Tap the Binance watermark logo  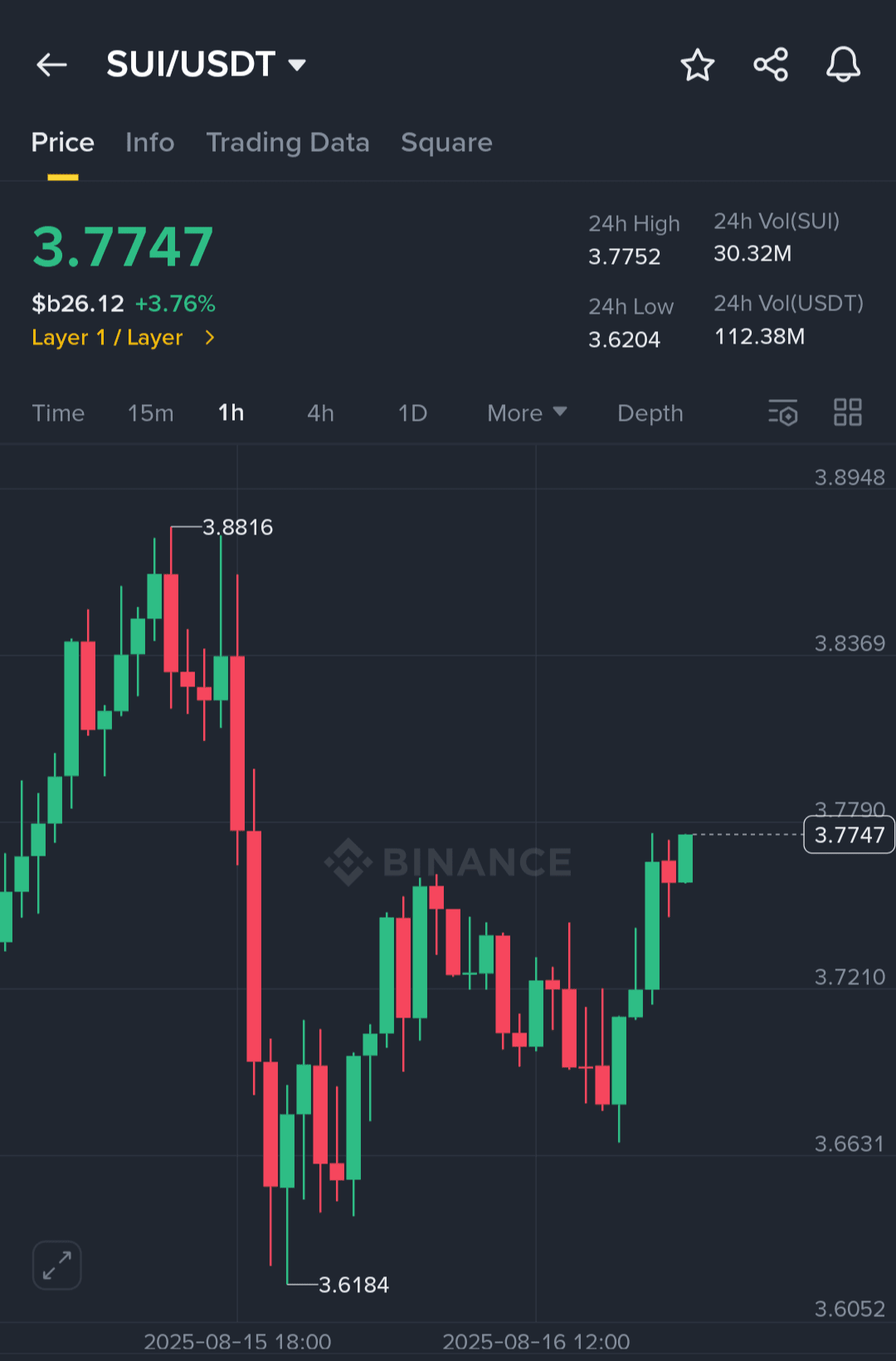pyautogui.click(x=448, y=861)
